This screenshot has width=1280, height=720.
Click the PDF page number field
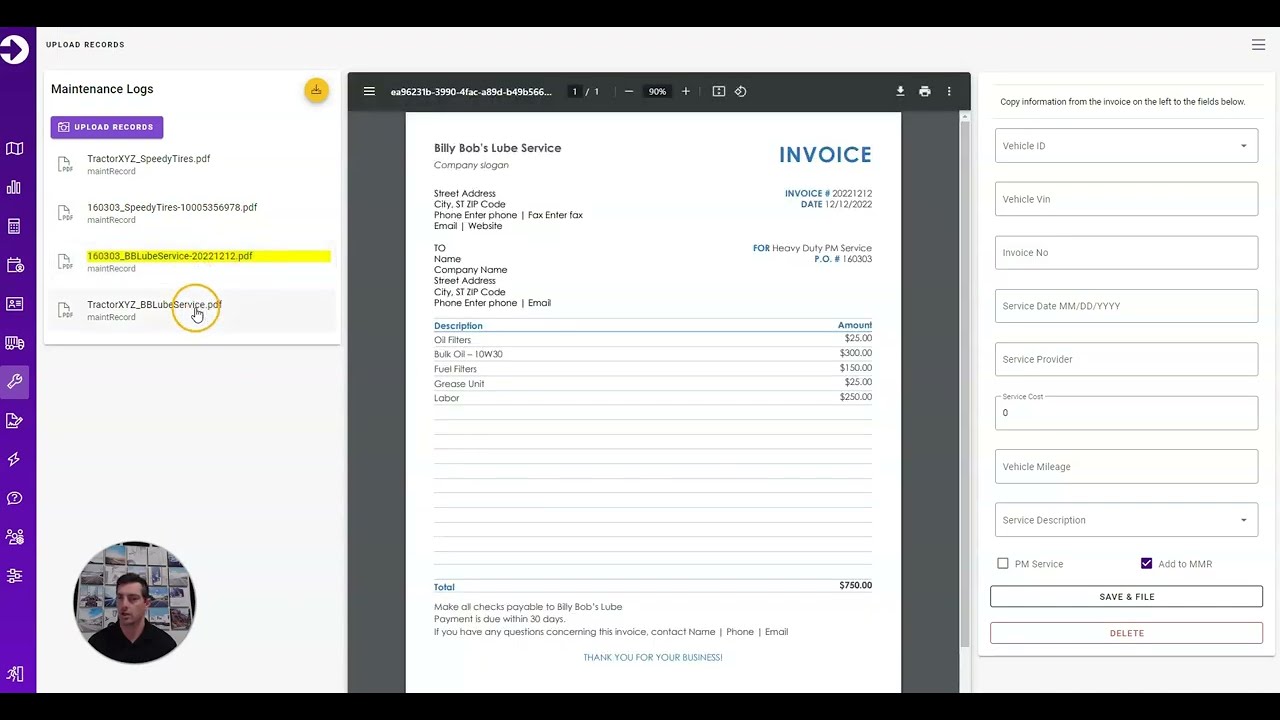coord(574,91)
